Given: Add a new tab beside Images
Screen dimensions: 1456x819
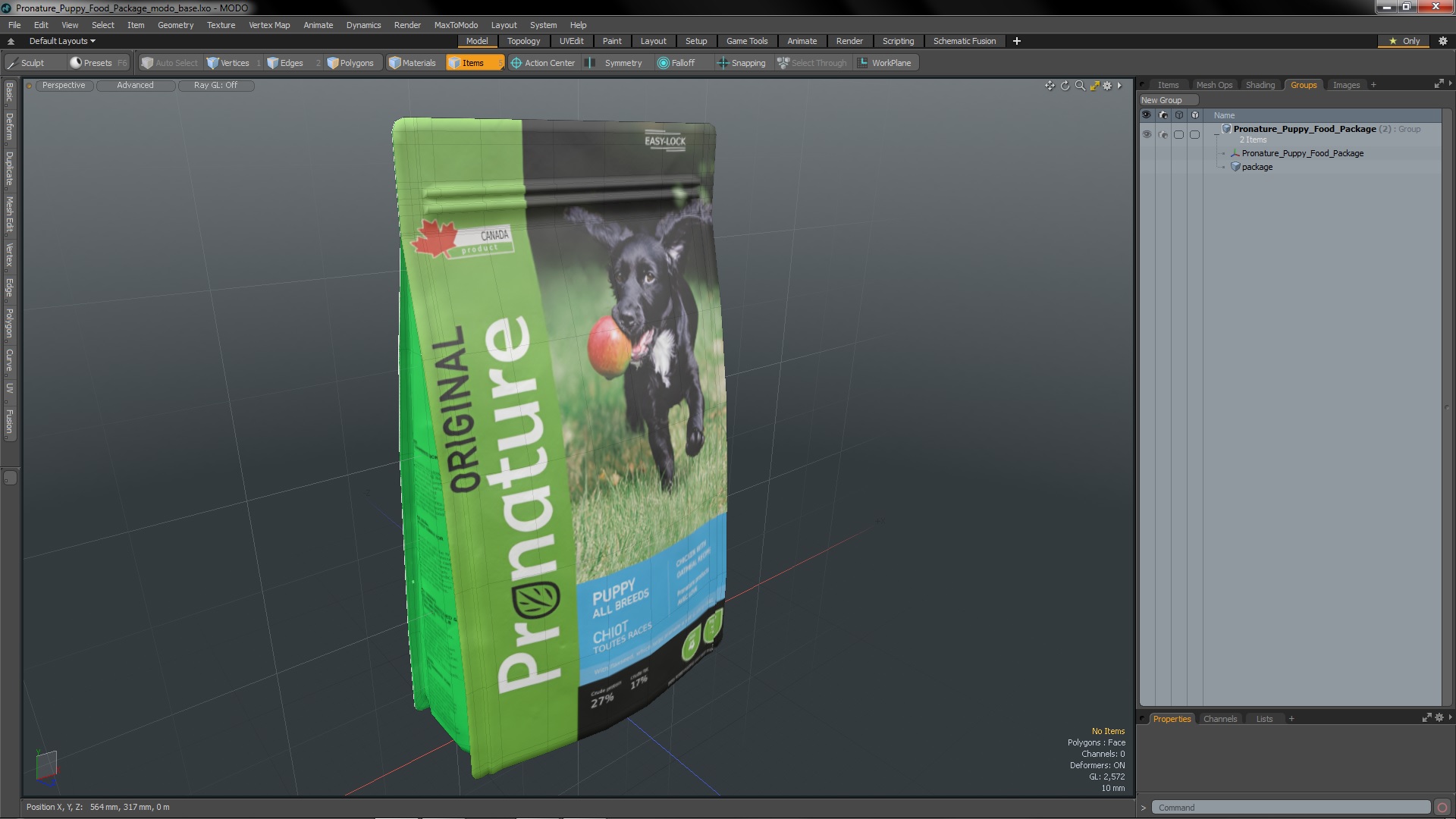Looking at the screenshot, I should click(x=1373, y=85).
